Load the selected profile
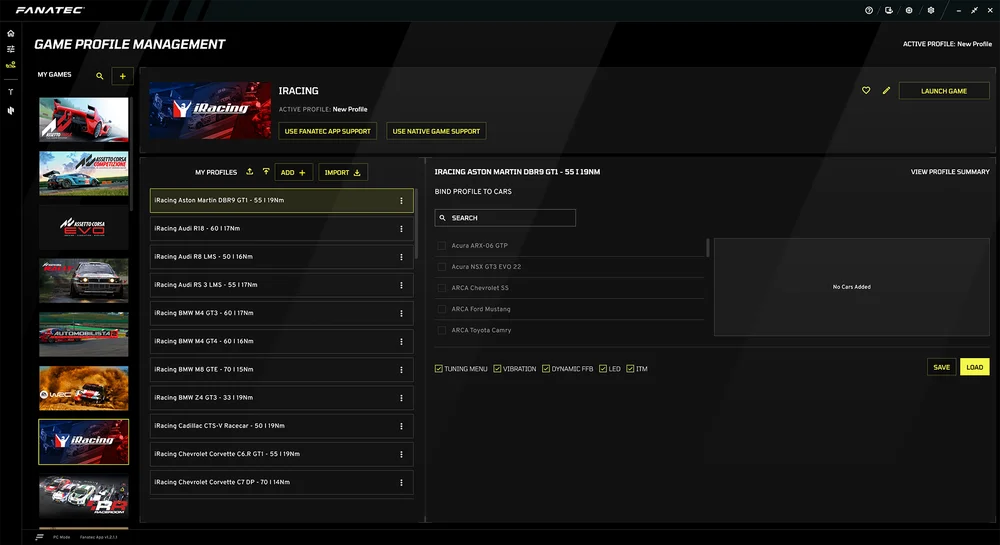 coord(974,367)
